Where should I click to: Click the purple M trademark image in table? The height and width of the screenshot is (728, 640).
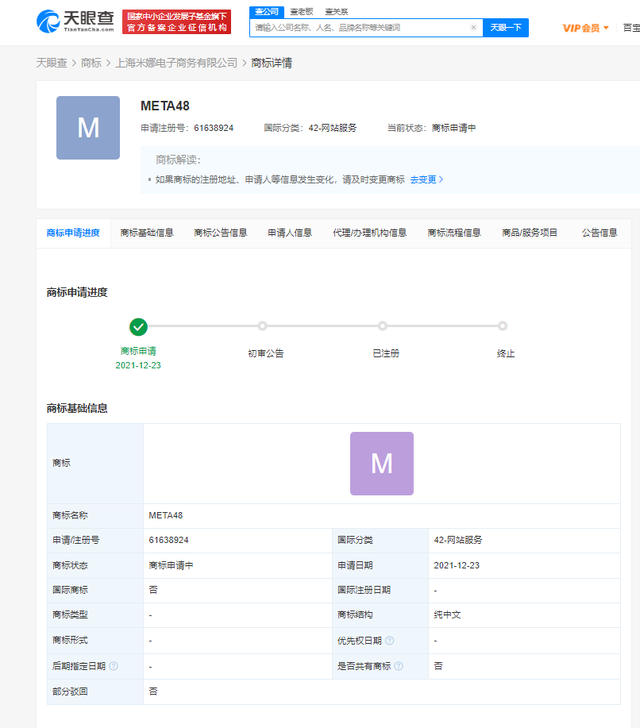tap(381, 463)
